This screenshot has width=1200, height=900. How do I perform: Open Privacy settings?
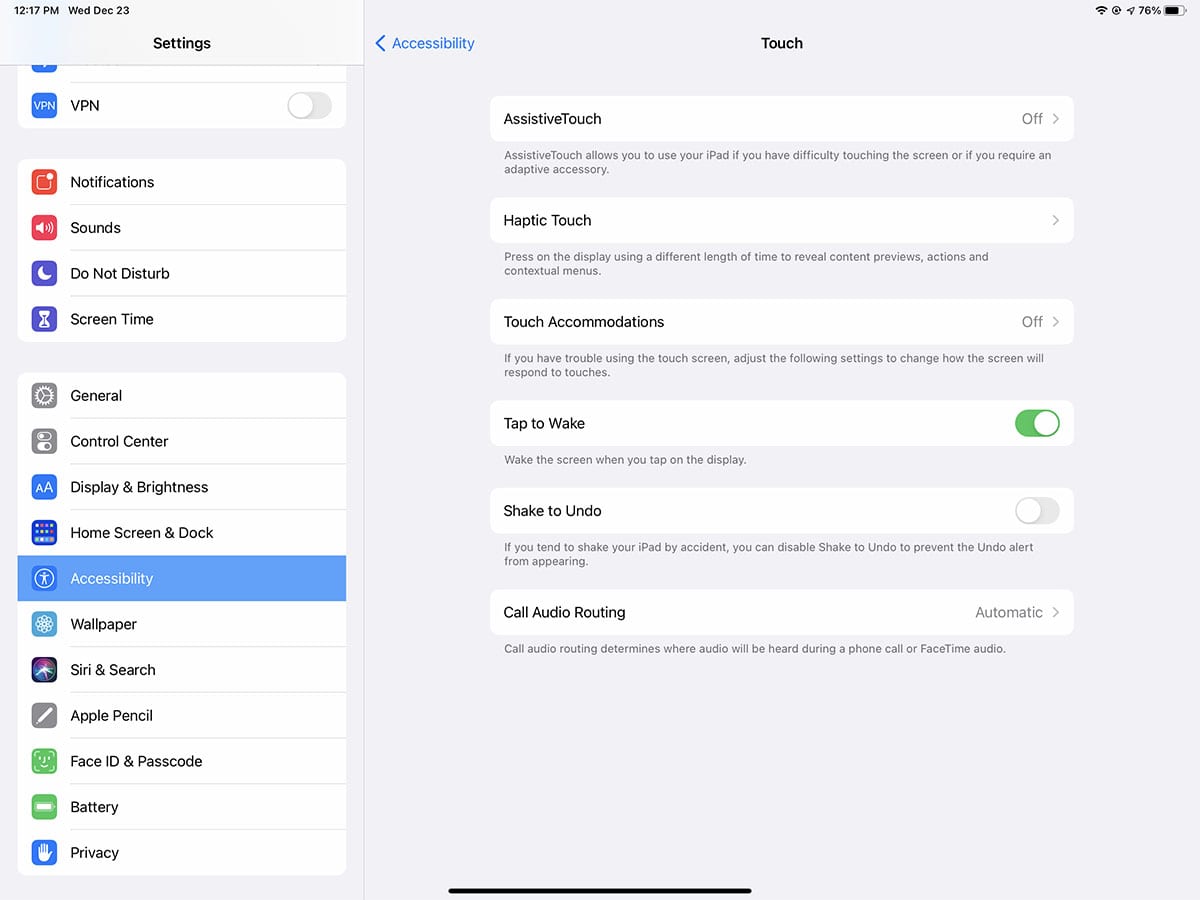[x=182, y=853]
